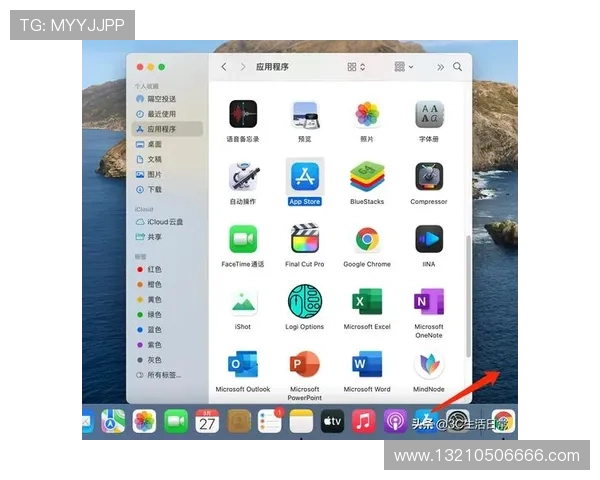Open the Compressor app
This screenshot has height=480, width=600.
pyautogui.click(x=429, y=176)
